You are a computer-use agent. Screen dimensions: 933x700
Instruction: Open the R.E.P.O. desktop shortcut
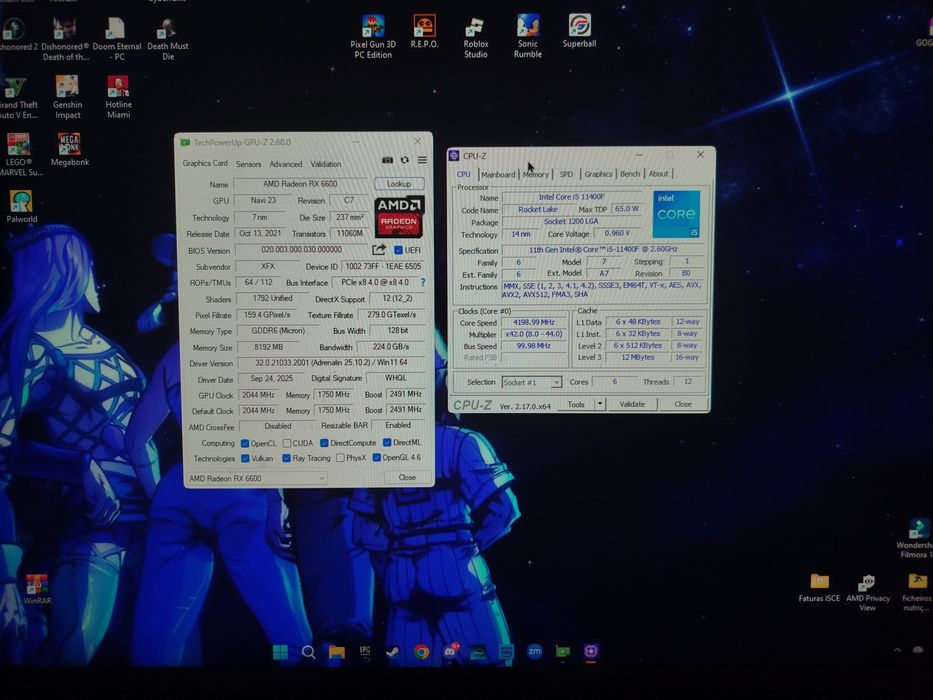[x=424, y=32]
